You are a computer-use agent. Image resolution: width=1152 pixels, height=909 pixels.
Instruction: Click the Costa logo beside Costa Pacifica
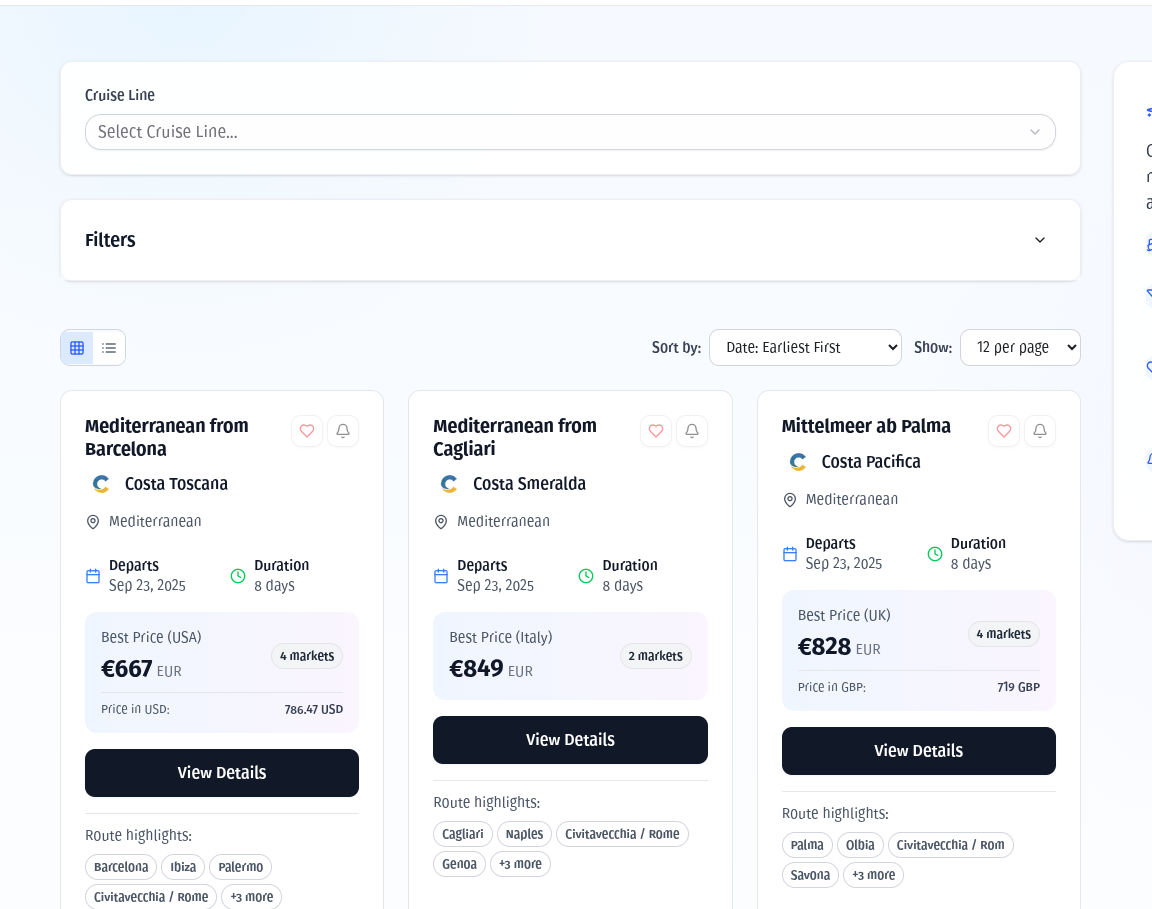[x=798, y=461]
